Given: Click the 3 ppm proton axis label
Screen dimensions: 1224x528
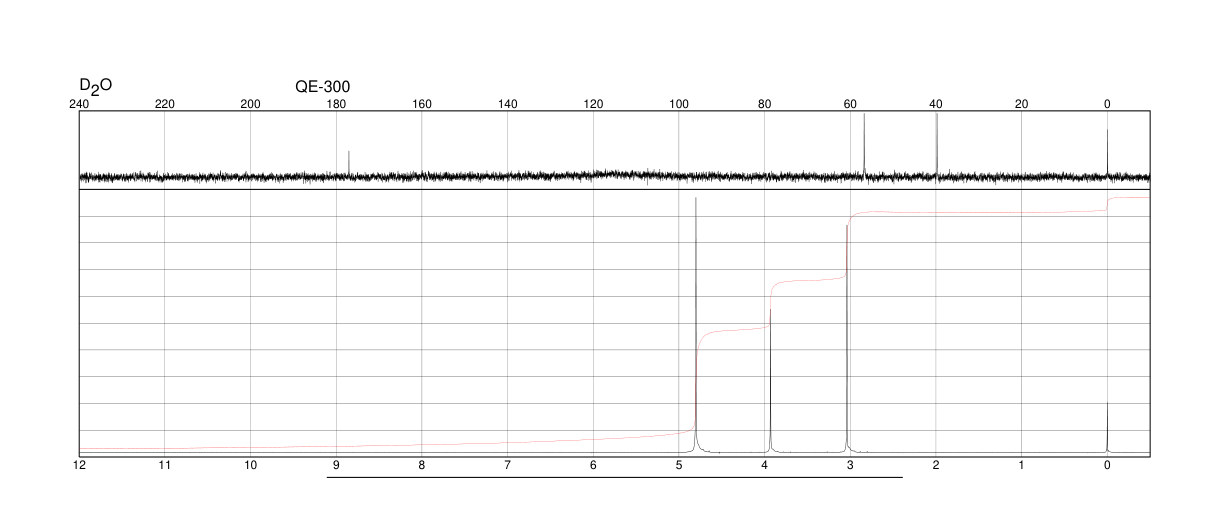Looking at the screenshot, I should [x=850, y=466].
